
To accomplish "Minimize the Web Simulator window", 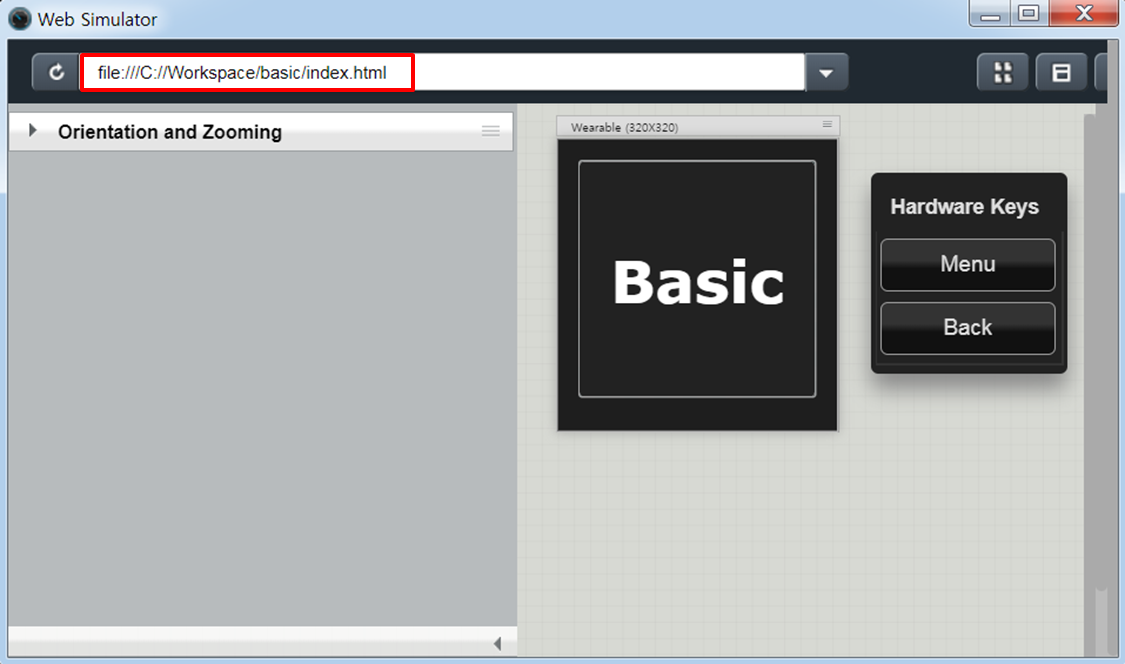I will coord(991,13).
